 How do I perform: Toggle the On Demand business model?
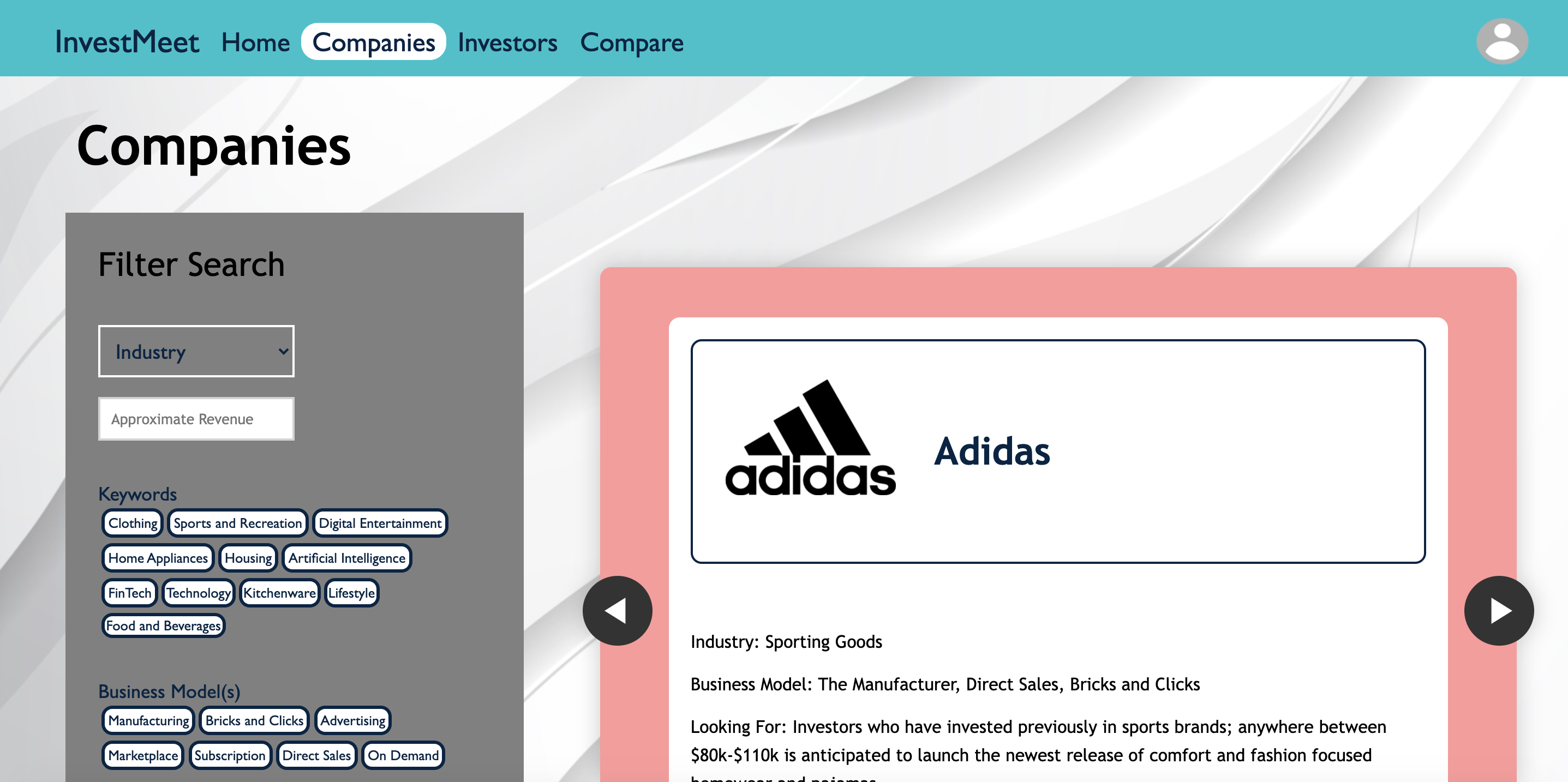click(403, 755)
